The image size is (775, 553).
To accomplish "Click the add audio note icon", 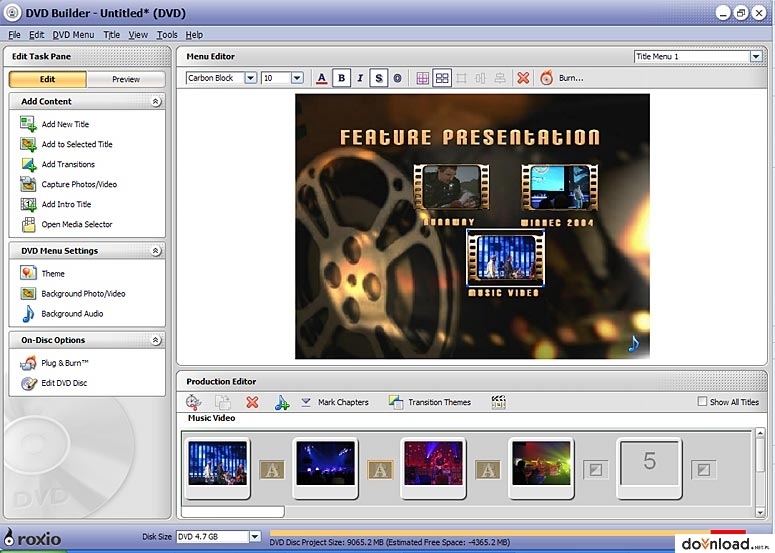I will pyautogui.click(x=282, y=402).
